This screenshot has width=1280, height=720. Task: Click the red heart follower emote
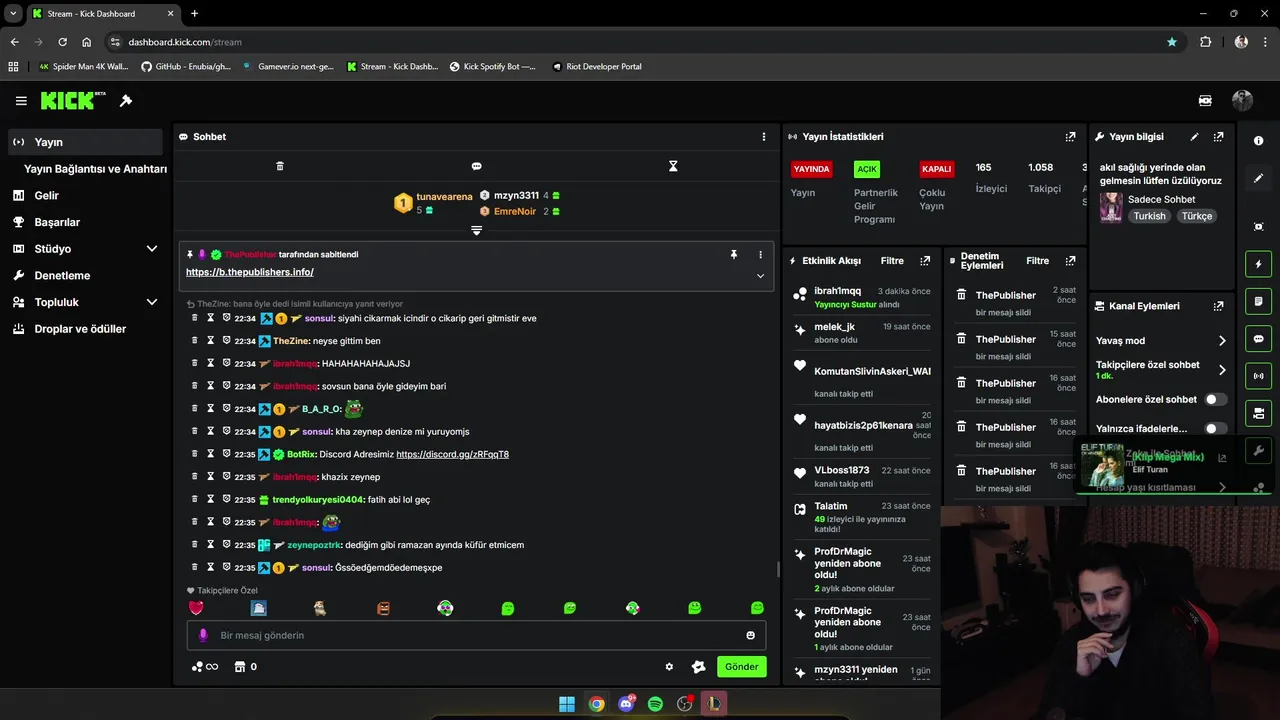(196, 608)
